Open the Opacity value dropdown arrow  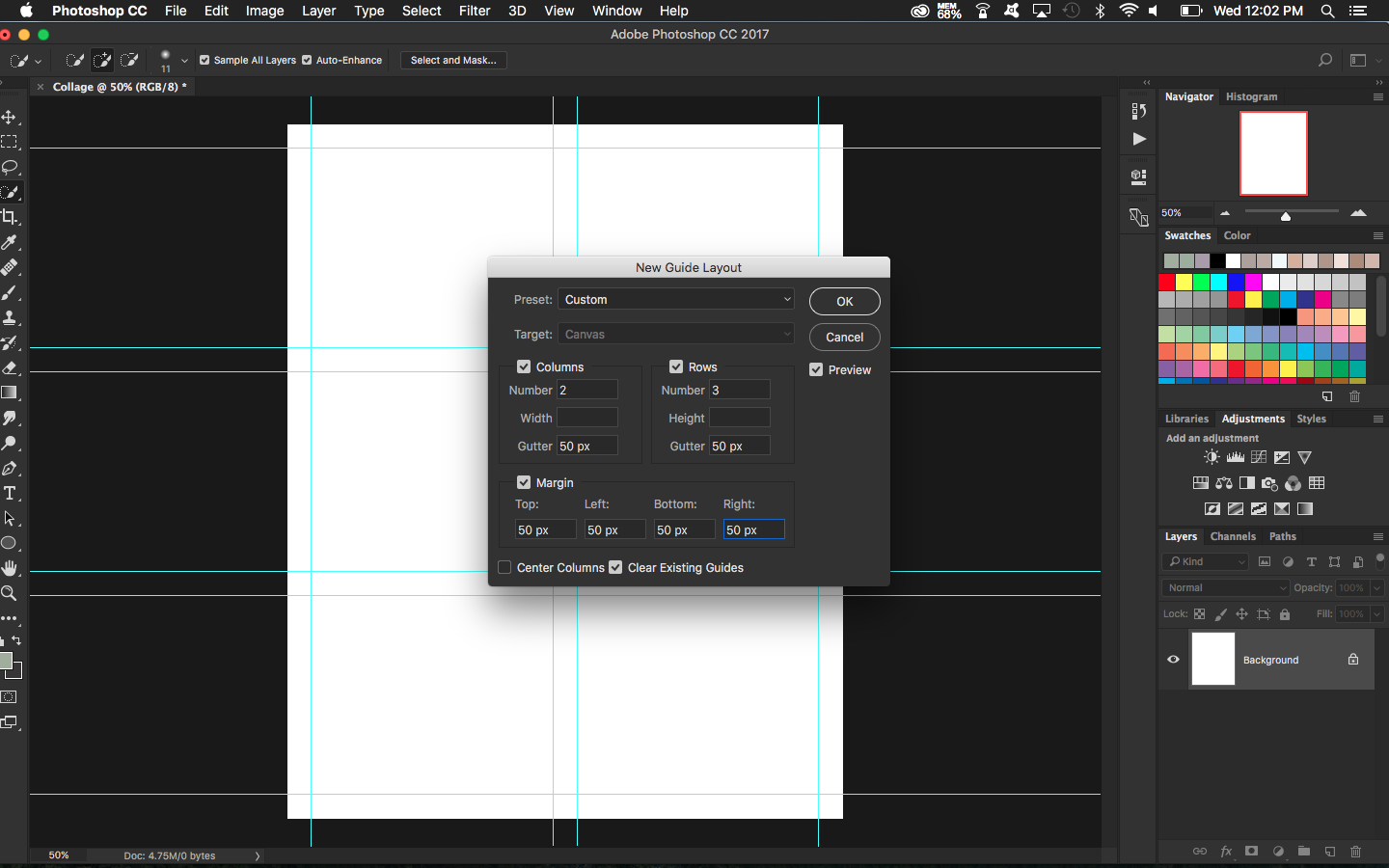[1377, 587]
